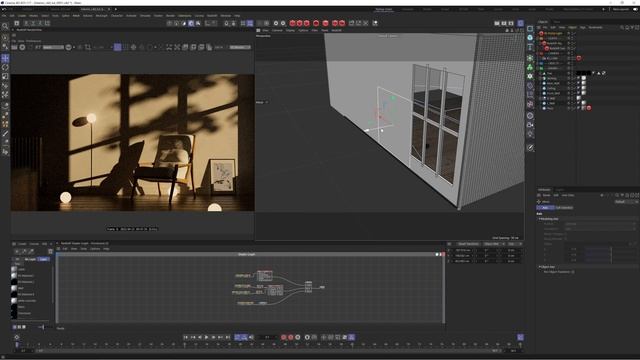Toggle the highlighted icon at timeline controls end
640x360 pixels.
351,337
